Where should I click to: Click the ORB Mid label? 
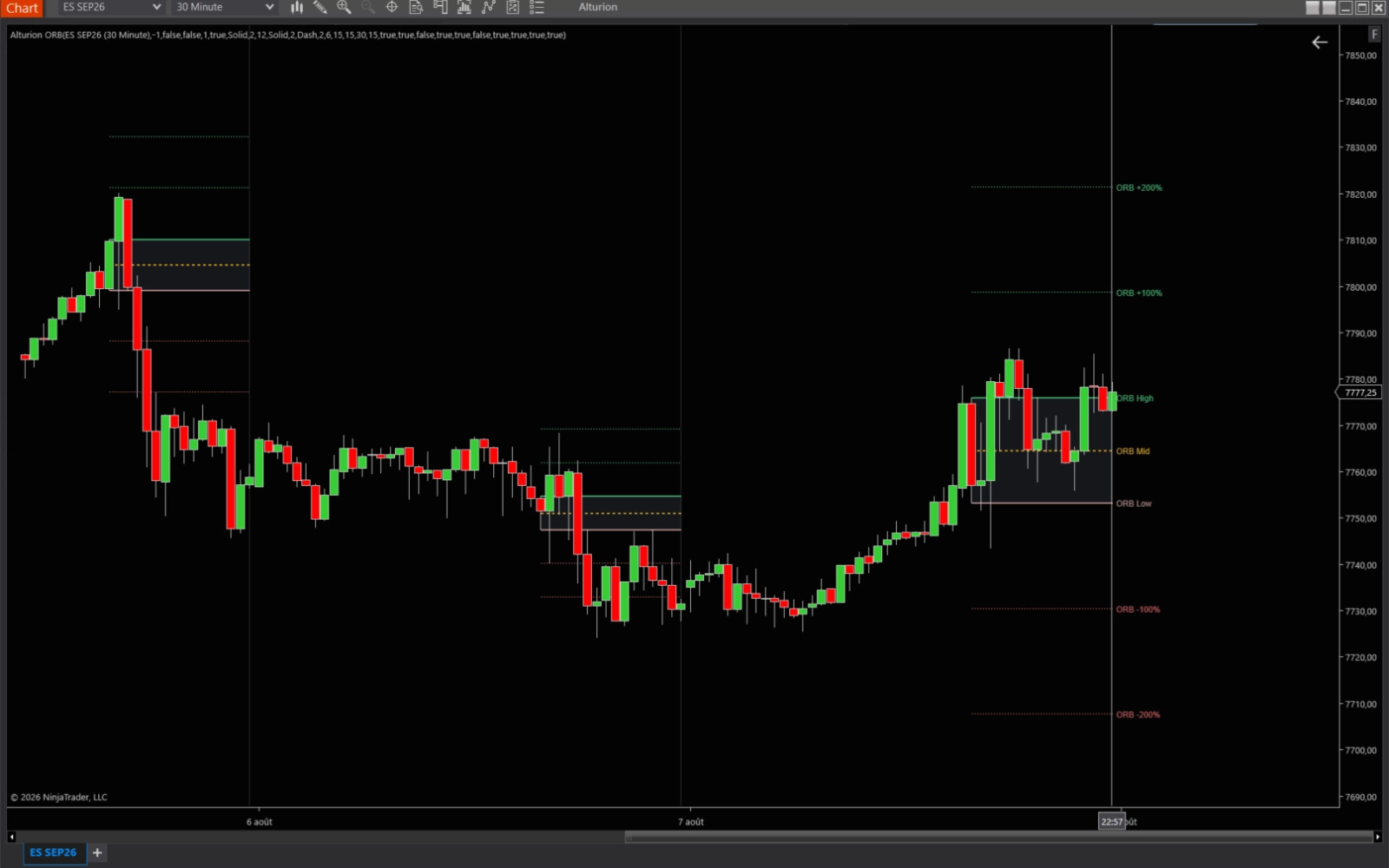click(1133, 451)
